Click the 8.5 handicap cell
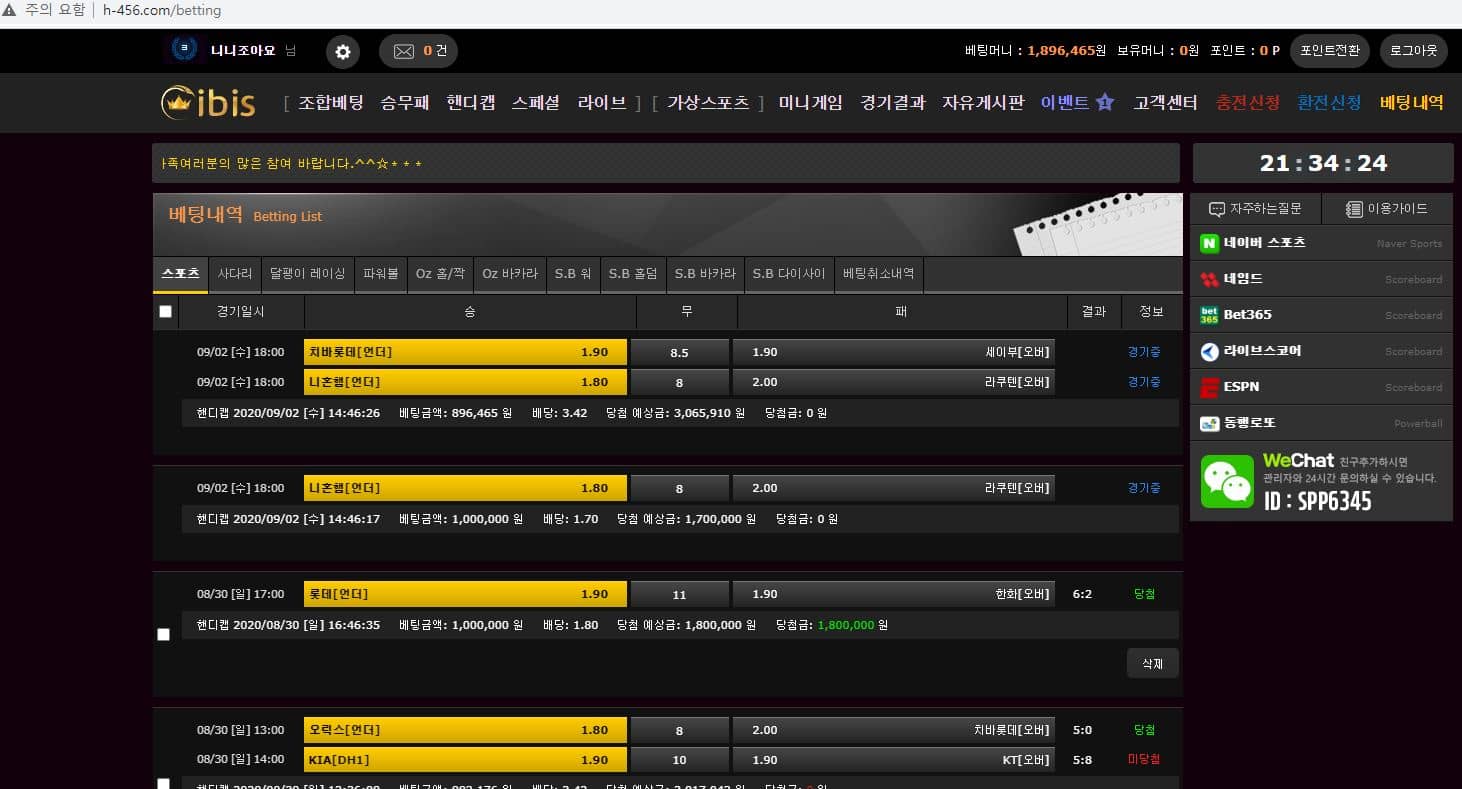1462x789 pixels. pyautogui.click(x=679, y=352)
